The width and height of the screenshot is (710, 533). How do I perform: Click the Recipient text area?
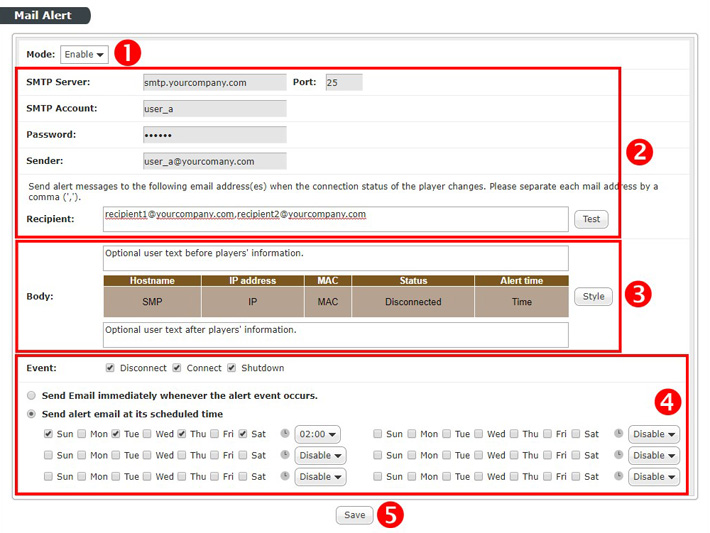[336, 219]
